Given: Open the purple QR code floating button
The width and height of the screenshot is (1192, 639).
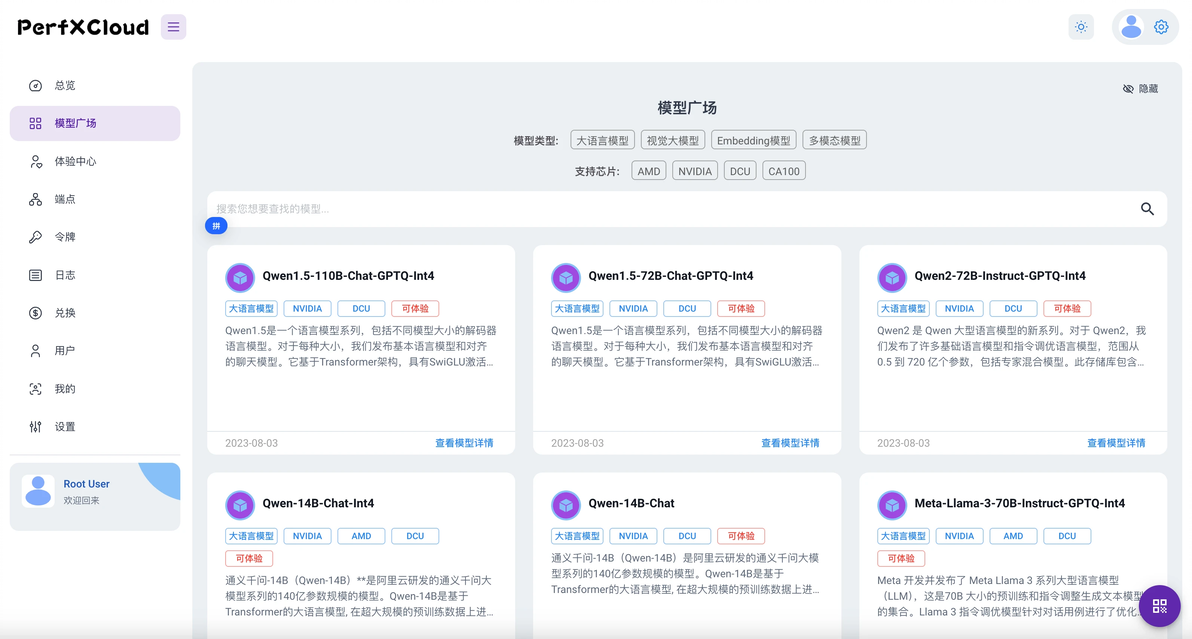Looking at the screenshot, I should point(1159,606).
